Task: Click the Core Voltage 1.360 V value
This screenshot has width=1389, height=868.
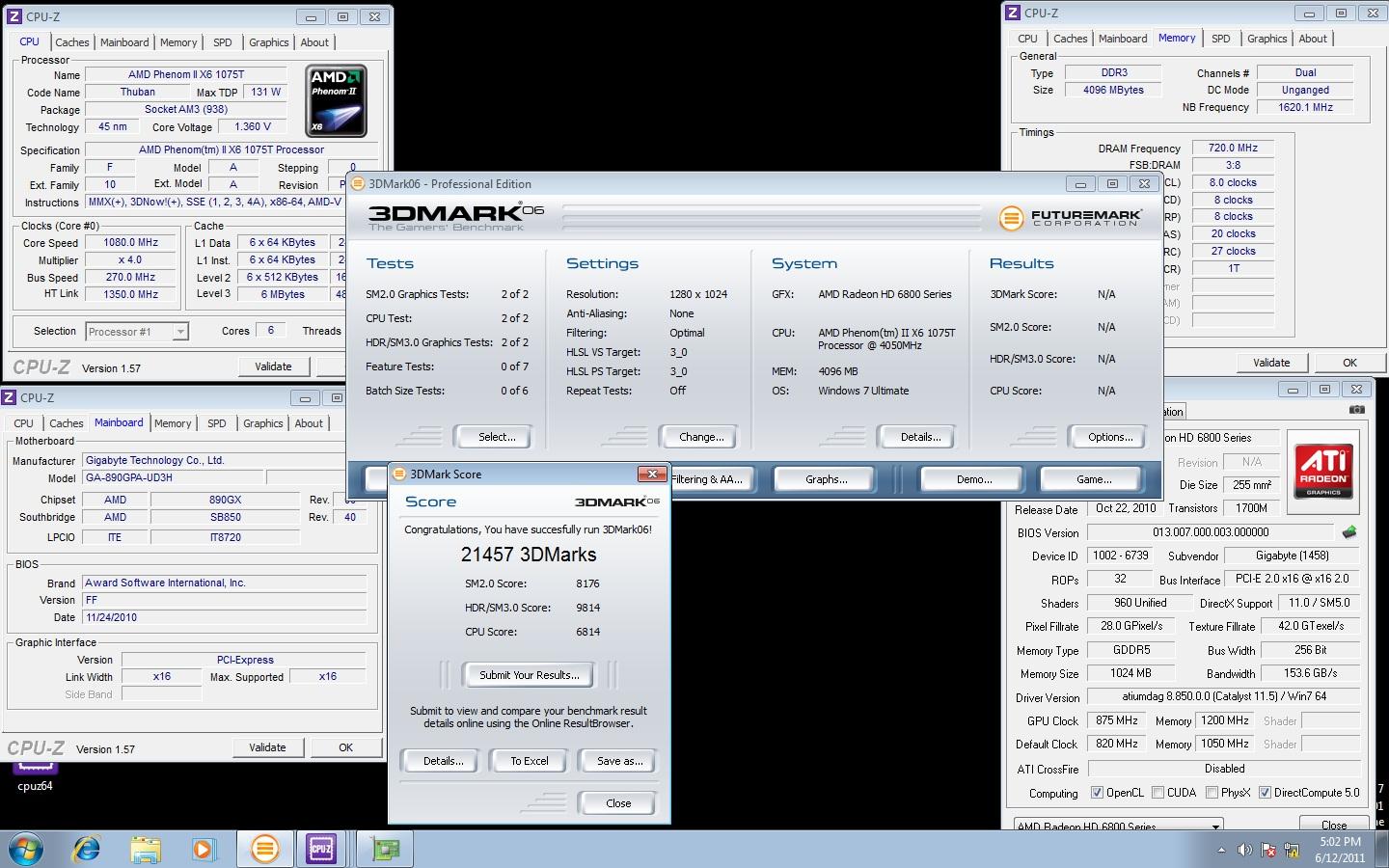Action: pos(253,126)
